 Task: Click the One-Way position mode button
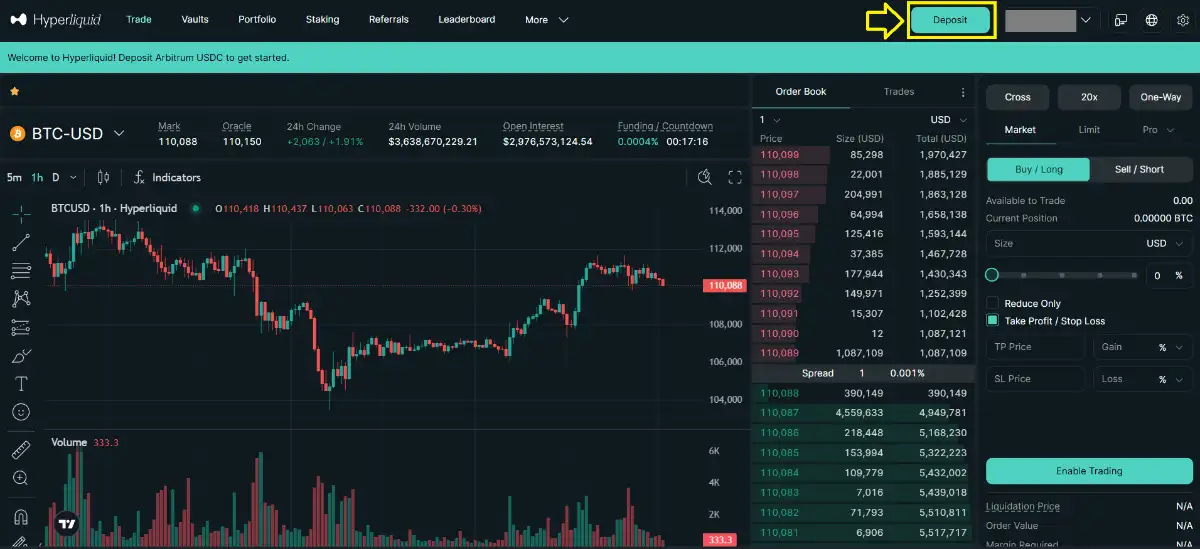[x=1161, y=97]
